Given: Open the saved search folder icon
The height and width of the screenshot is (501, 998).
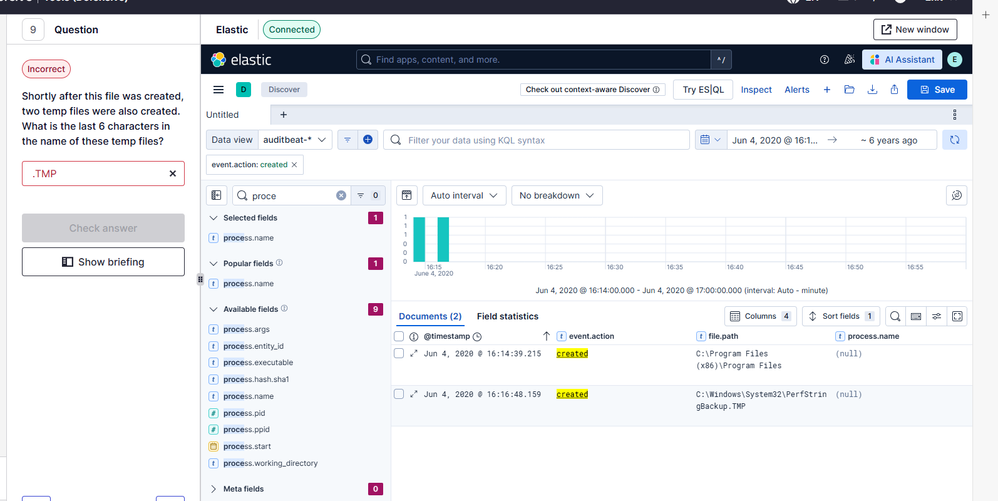Looking at the screenshot, I should point(849,90).
